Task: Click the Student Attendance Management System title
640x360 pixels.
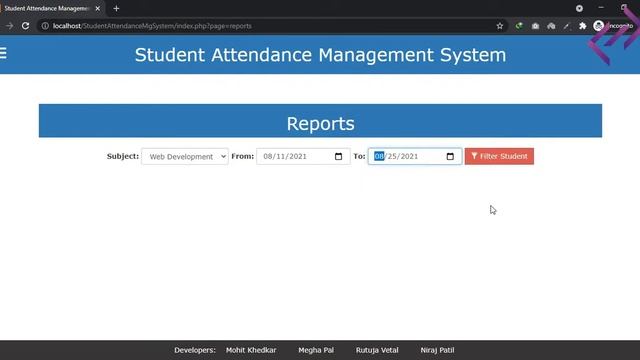Action: pyautogui.click(x=320, y=55)
